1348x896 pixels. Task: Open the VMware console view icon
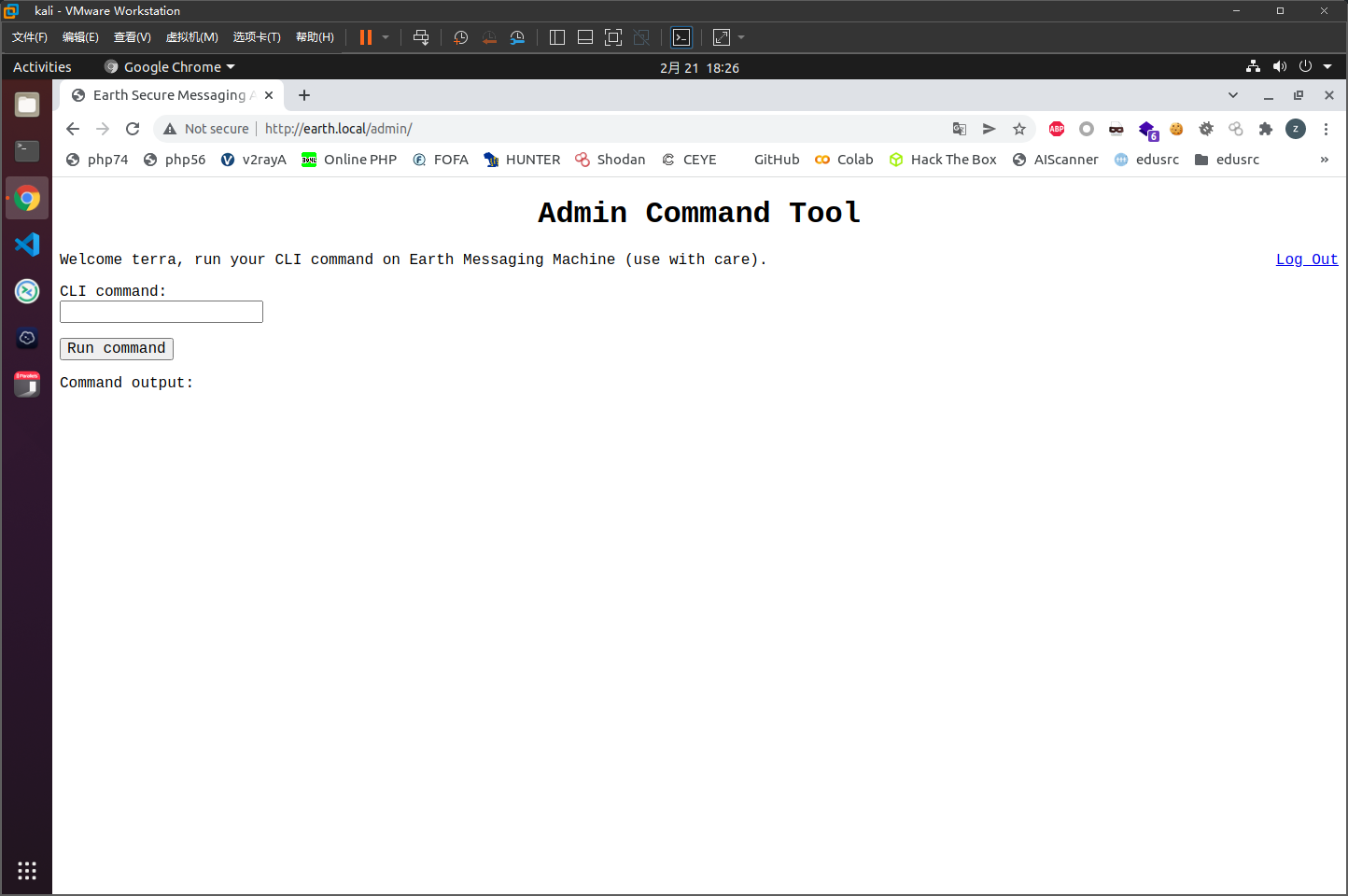[x=681, y=37]
